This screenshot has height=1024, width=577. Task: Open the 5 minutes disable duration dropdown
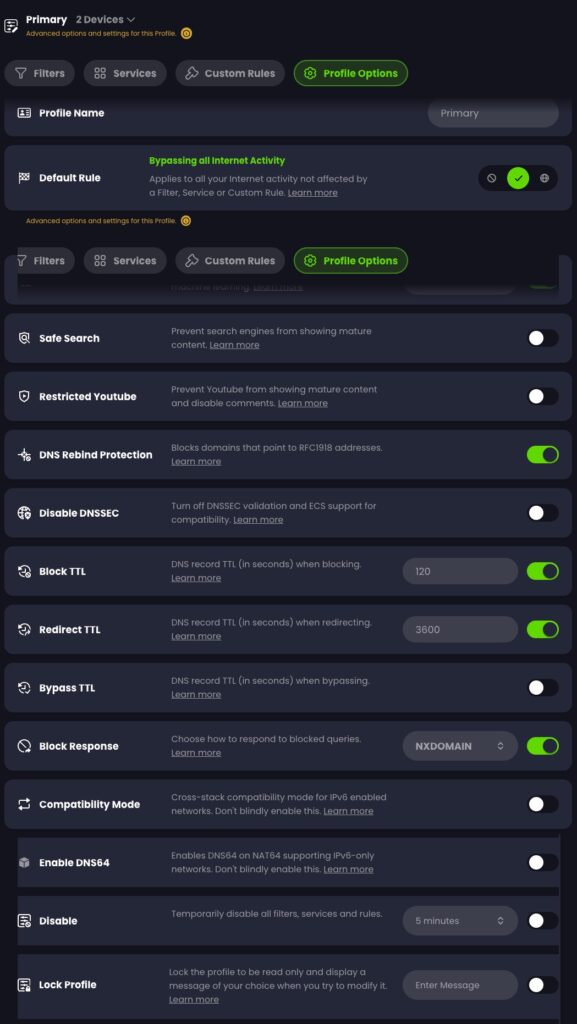(x=460, y=921)
